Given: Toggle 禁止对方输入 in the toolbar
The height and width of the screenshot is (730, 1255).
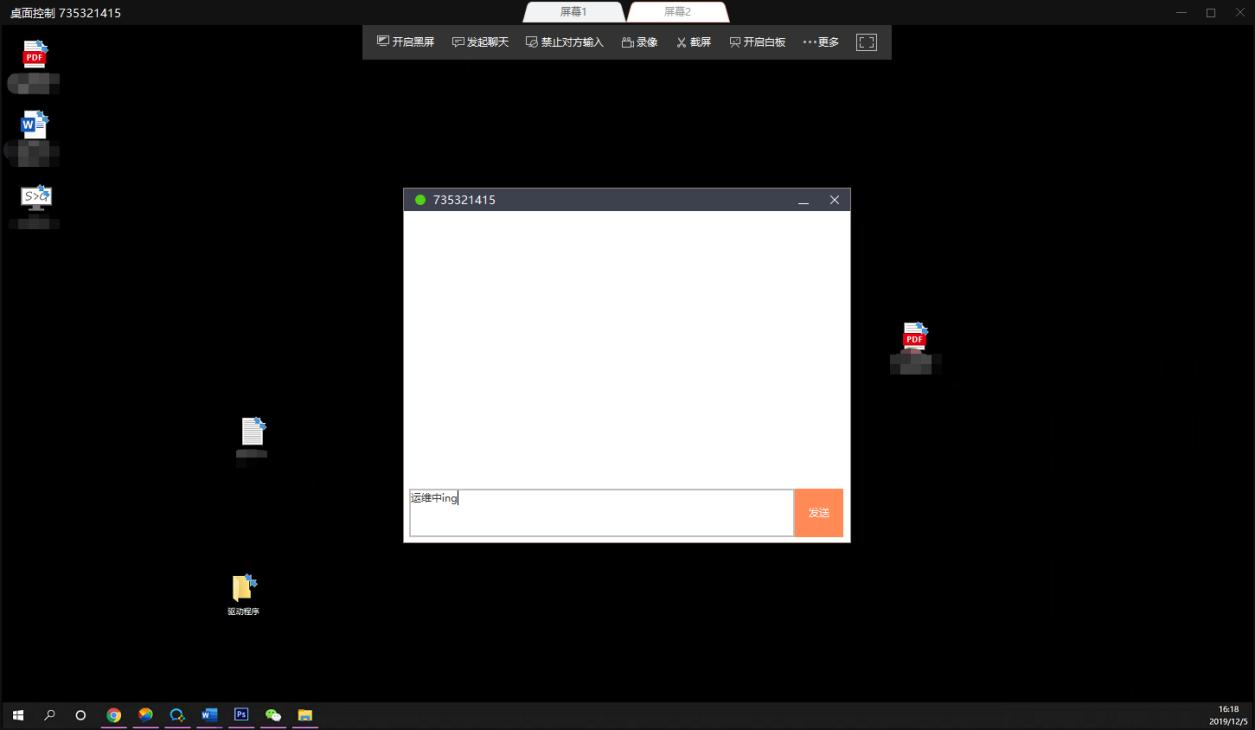Looking at the screenshot, I should point(565,42).
